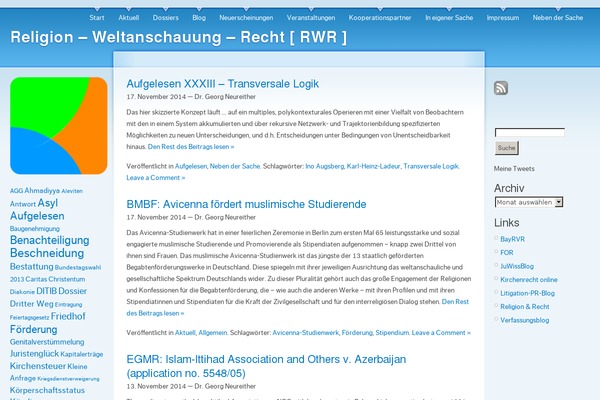600x400 pixels.
Task: Open the Avicenna-Studienwerk tag link
Action: [305, 333]
